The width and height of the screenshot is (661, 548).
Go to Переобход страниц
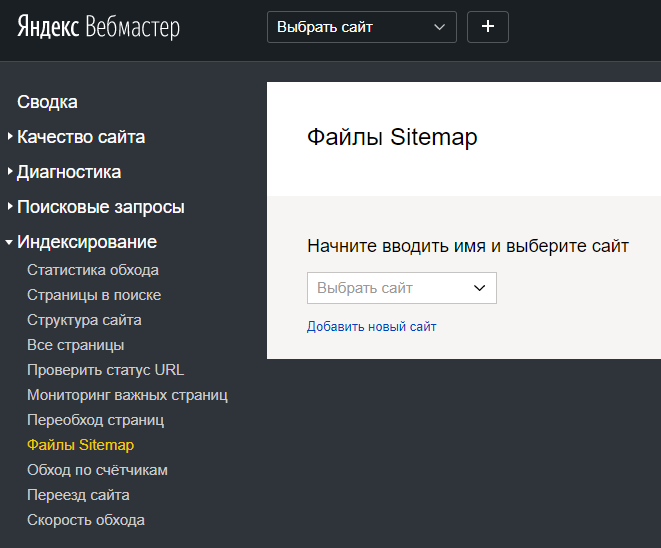coord(96,420)
